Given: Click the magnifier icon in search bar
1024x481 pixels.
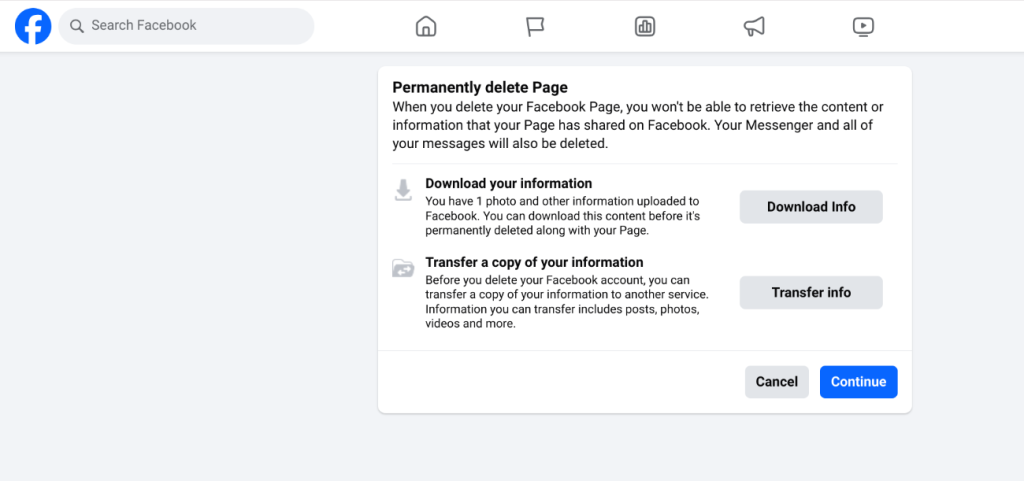Looking at the screenshot, I should [x=77, y=26].
